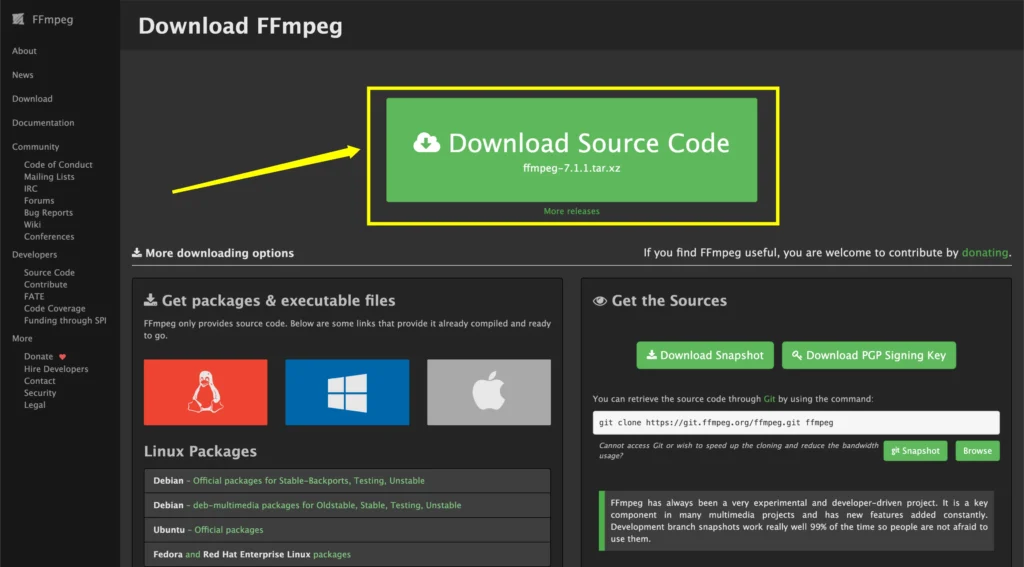Open the FATE sidebar link
The height and width of the screenshot is (567, 1024).
click(x=34, y=297)
